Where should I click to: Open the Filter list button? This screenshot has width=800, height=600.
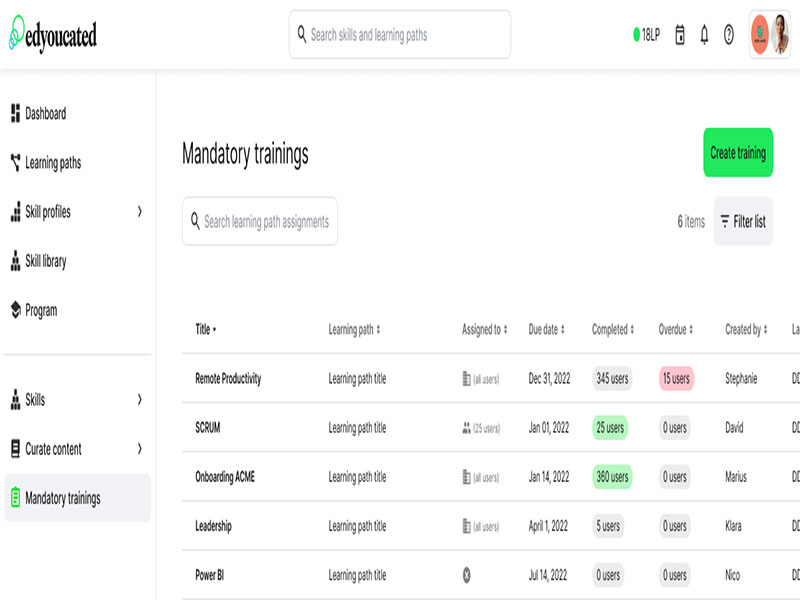point(743,222)
